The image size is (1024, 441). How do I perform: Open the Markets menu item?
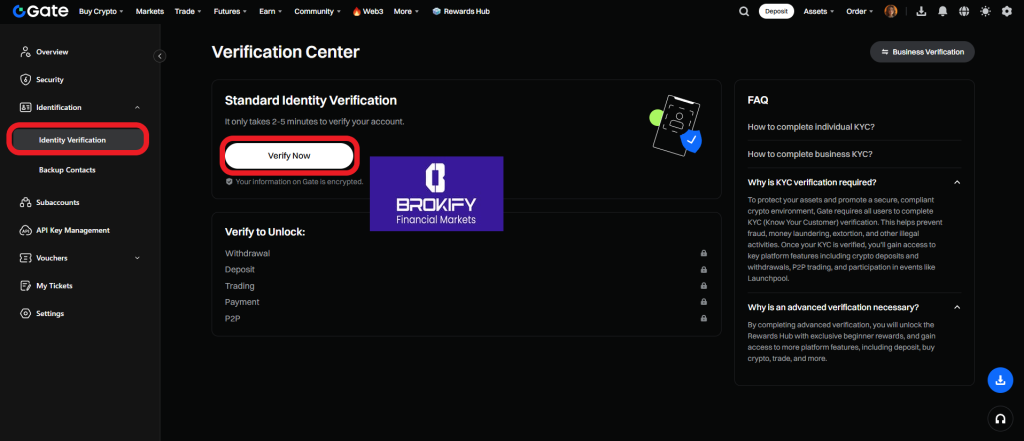(149, 12)
